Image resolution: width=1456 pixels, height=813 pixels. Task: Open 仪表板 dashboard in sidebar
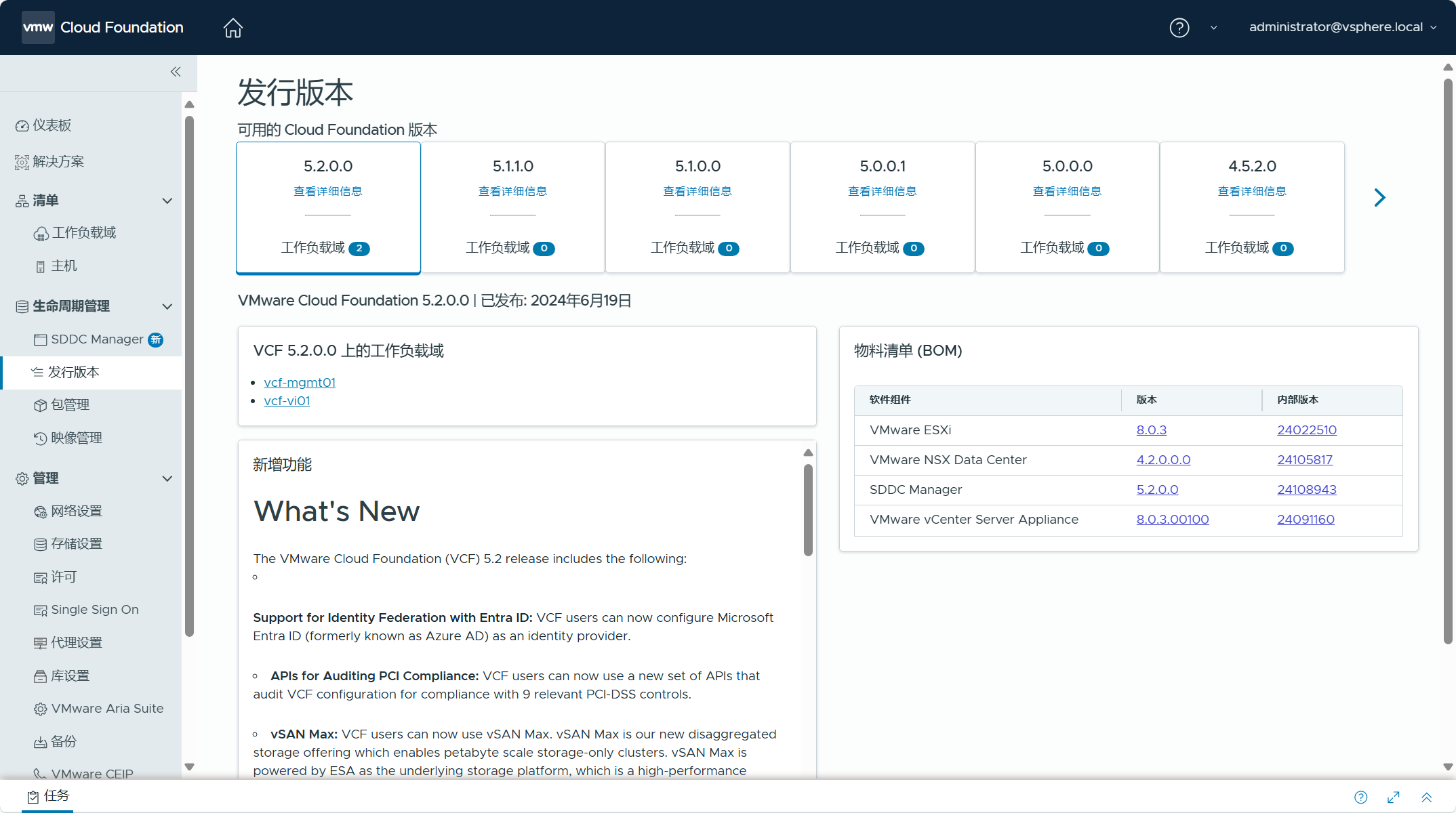[x=52, y=125]
